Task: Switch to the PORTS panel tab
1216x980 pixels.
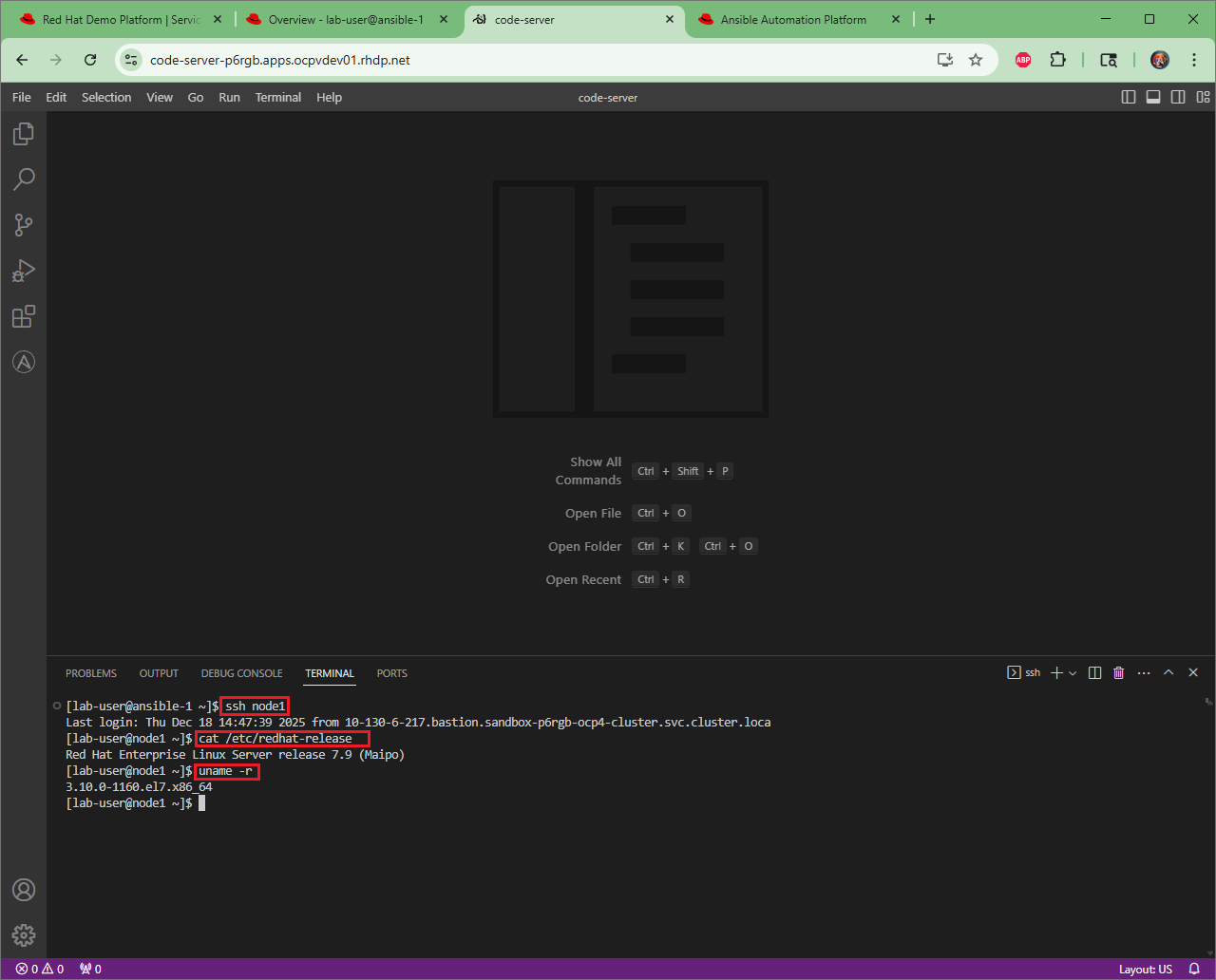Action: coord(391,673)
